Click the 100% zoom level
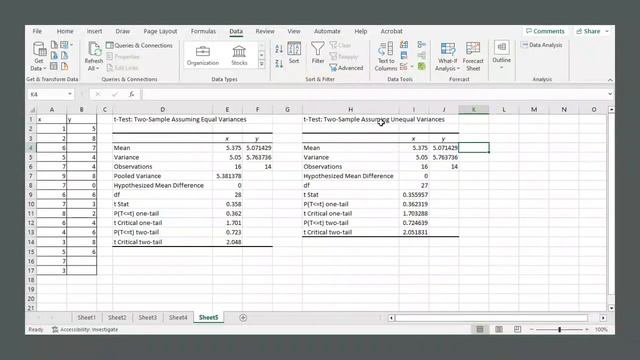This screenshot has width=640, height=360. pos(601,329)
